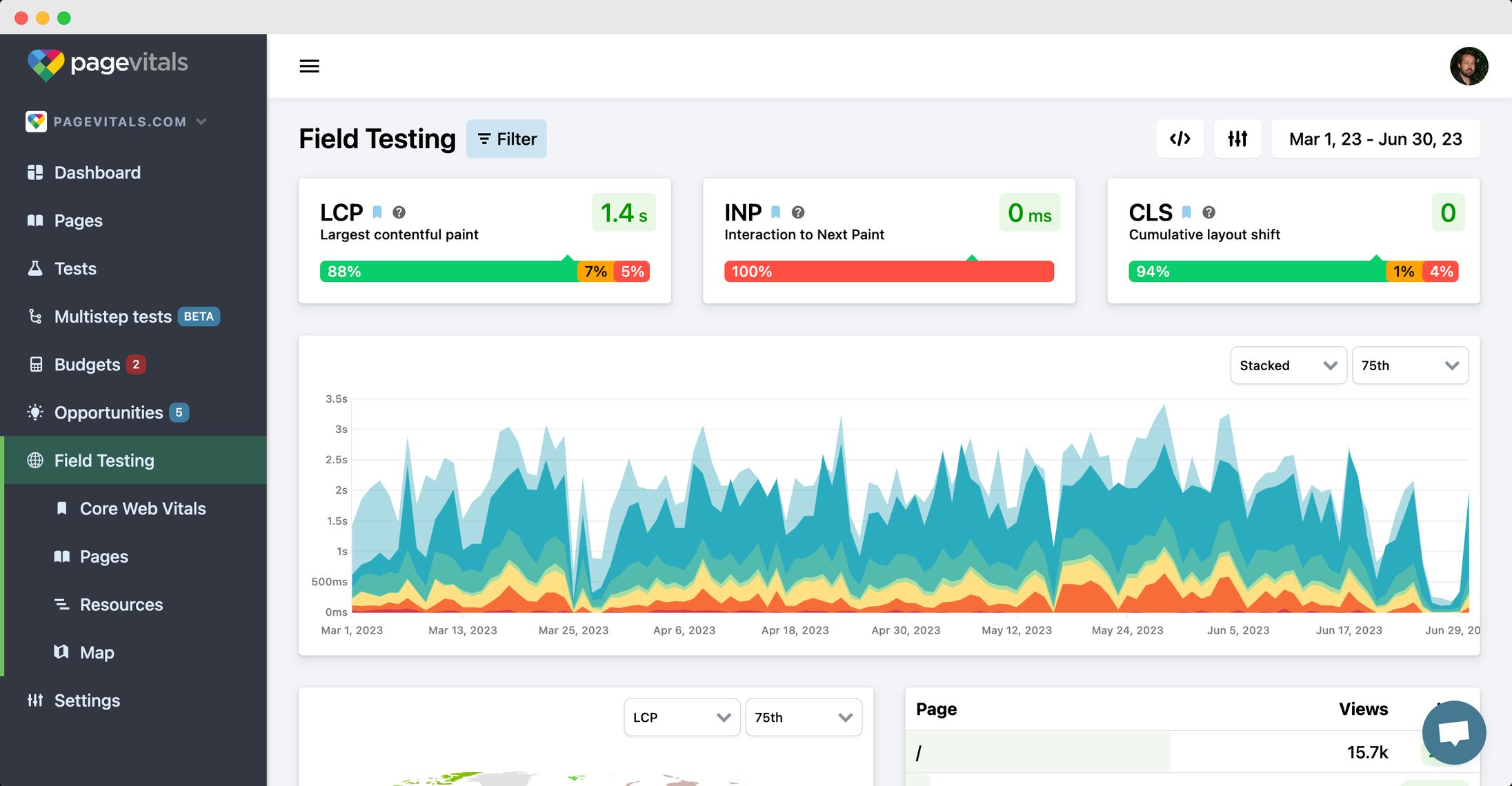Select Core Web Vitals submenu item
The image size is (1512, 786).
pos(143,508)
